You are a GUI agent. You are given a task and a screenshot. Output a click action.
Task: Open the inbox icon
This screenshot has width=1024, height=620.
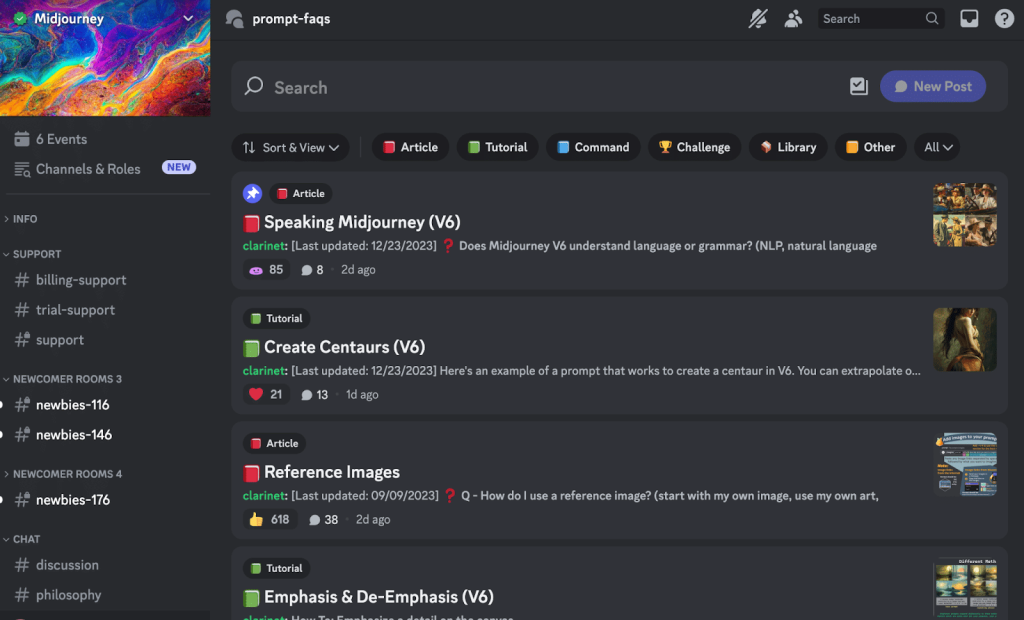tap(969, 18)
